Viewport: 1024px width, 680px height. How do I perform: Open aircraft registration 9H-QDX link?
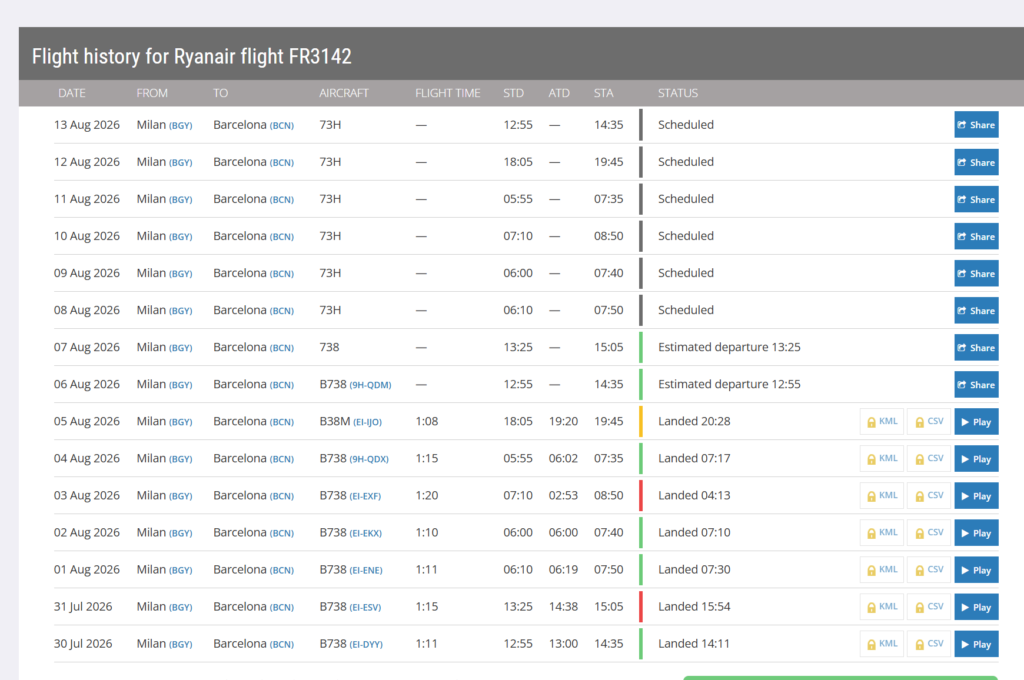click(x=369, y=459)
